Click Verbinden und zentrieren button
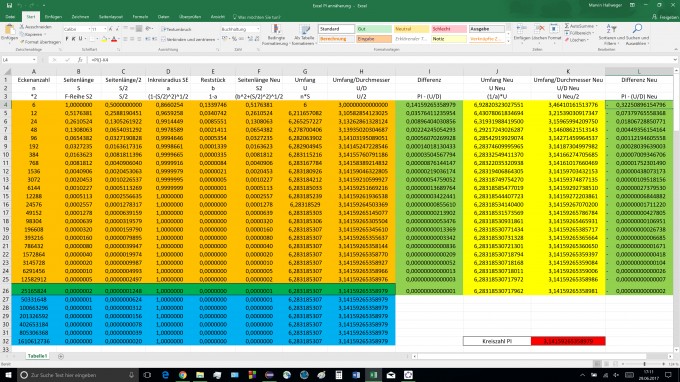This screenshot has width=680, height=382. pyautogui.click(x=189, y=39)
